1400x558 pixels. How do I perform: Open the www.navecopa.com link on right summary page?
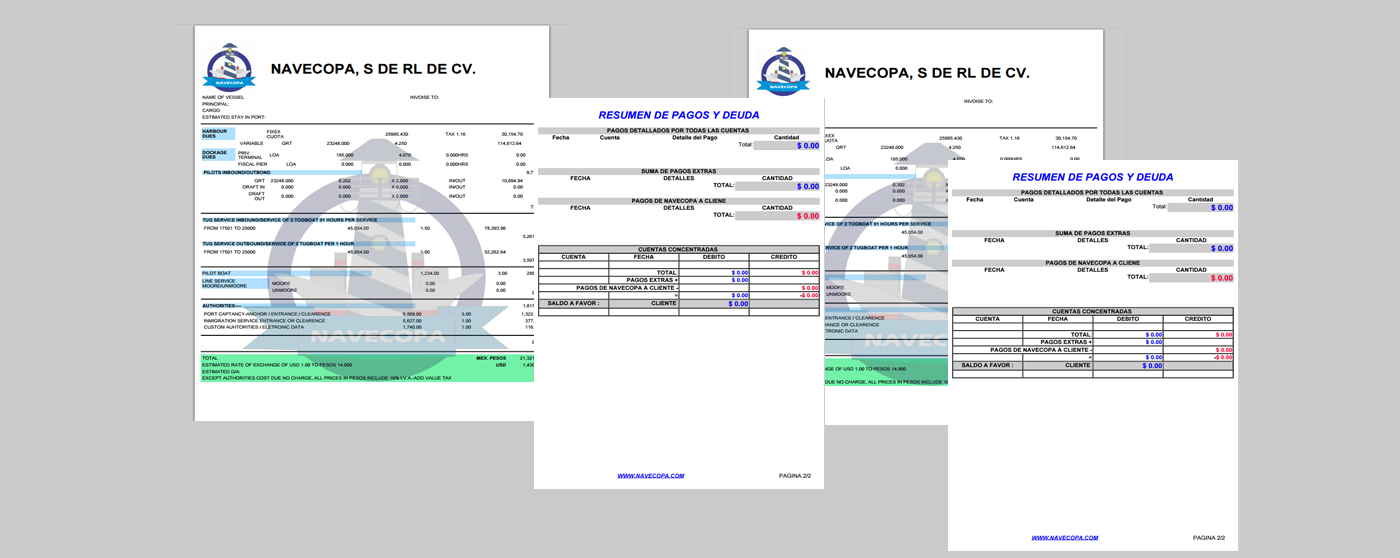pos(1065,538)
